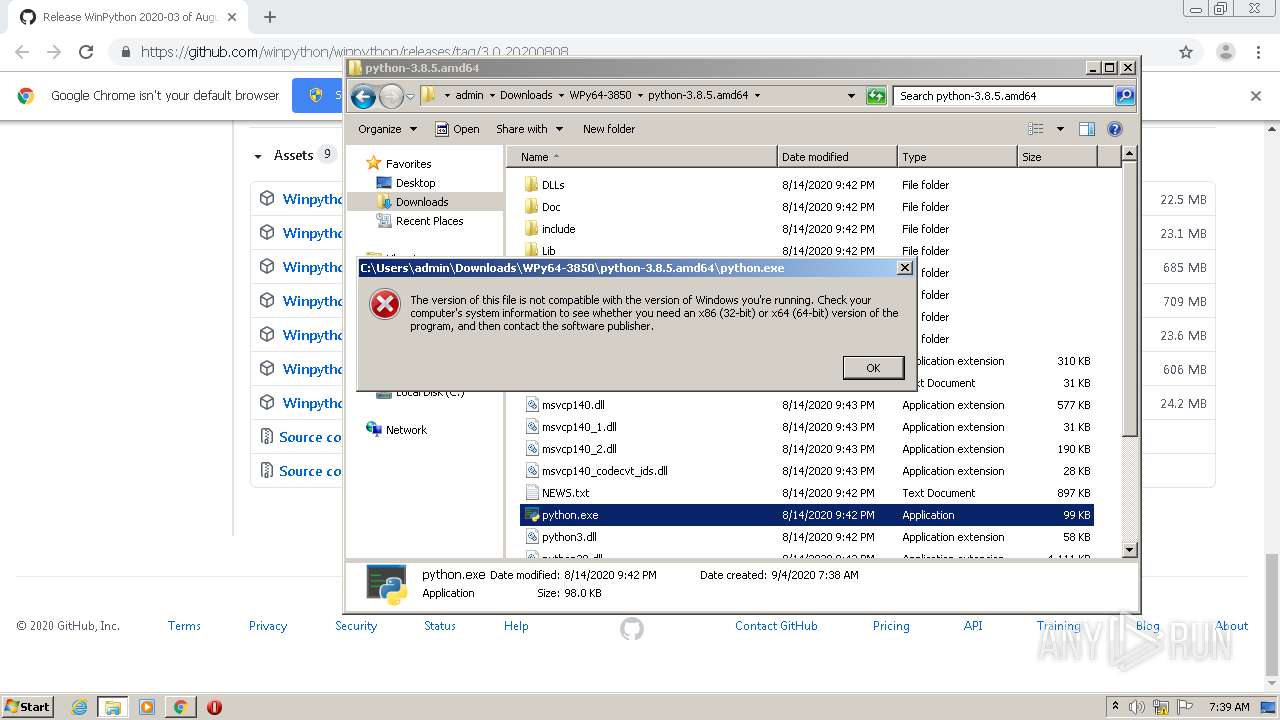Create a New folder
This screenshot has width=1280, height=720.
(x=609, y=129)
